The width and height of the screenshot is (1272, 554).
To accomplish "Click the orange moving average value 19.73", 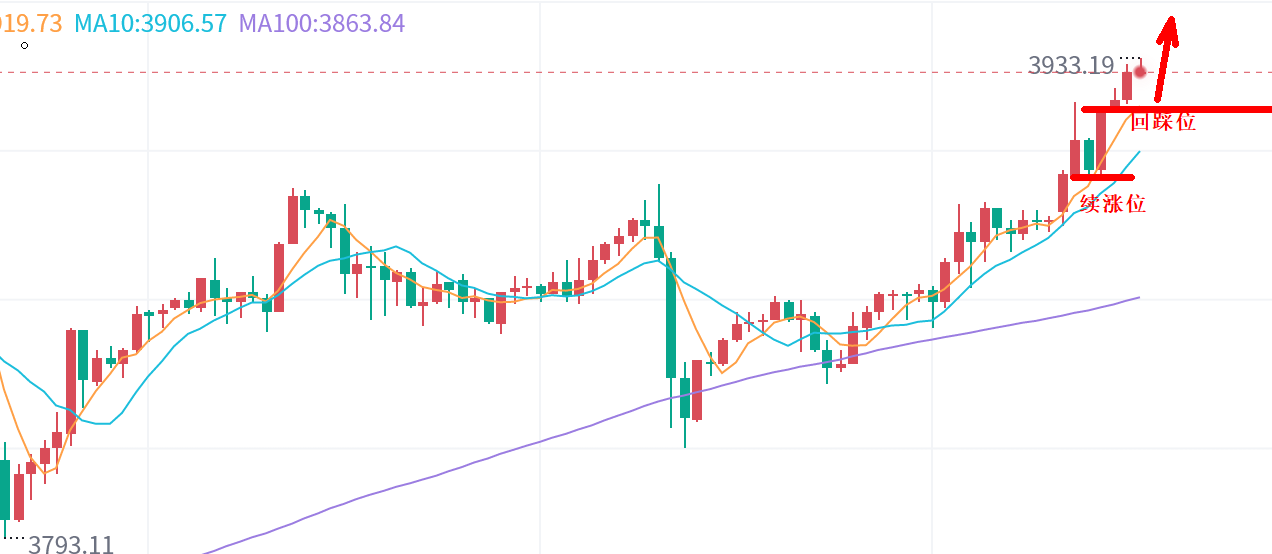I will point(32,23).
